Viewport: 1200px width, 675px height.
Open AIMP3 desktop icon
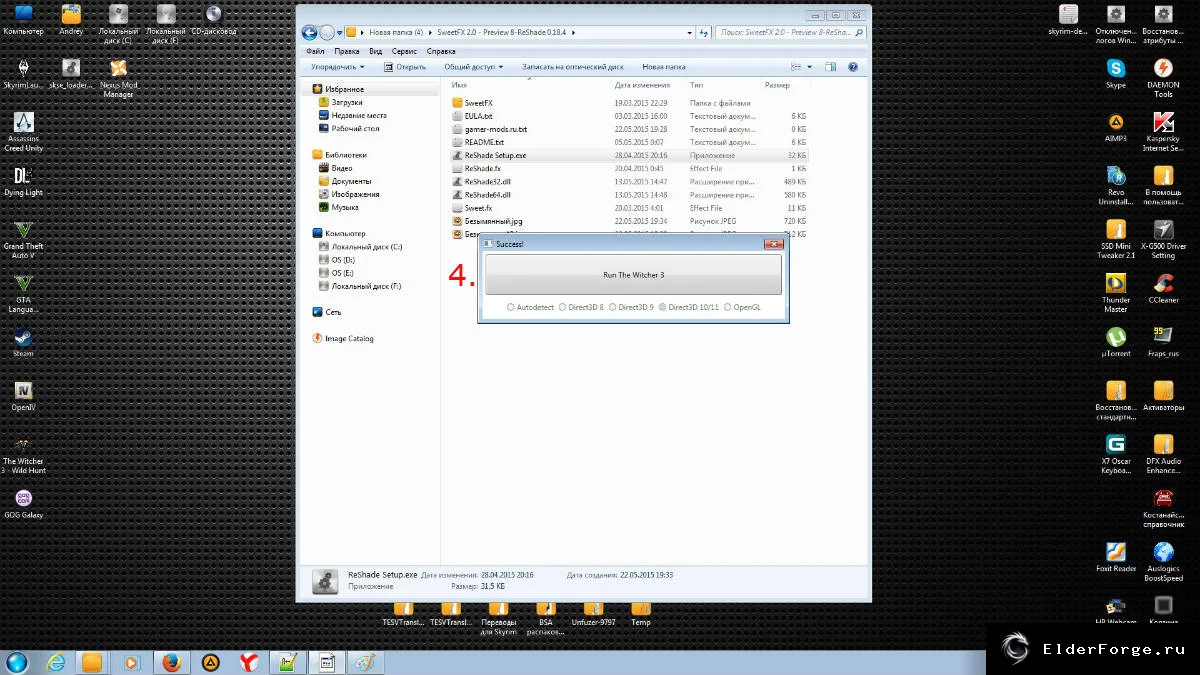[x=1116, y=127]
